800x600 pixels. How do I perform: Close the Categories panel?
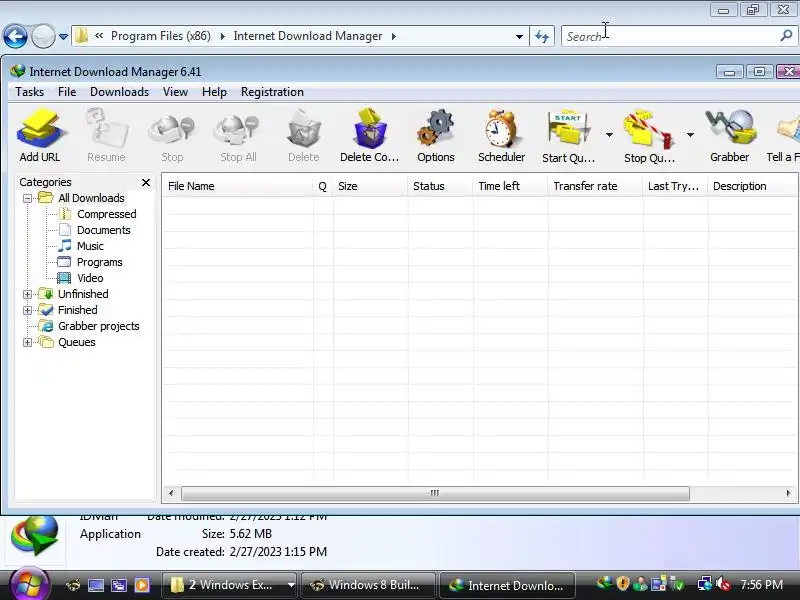click(x=146, y=182)
